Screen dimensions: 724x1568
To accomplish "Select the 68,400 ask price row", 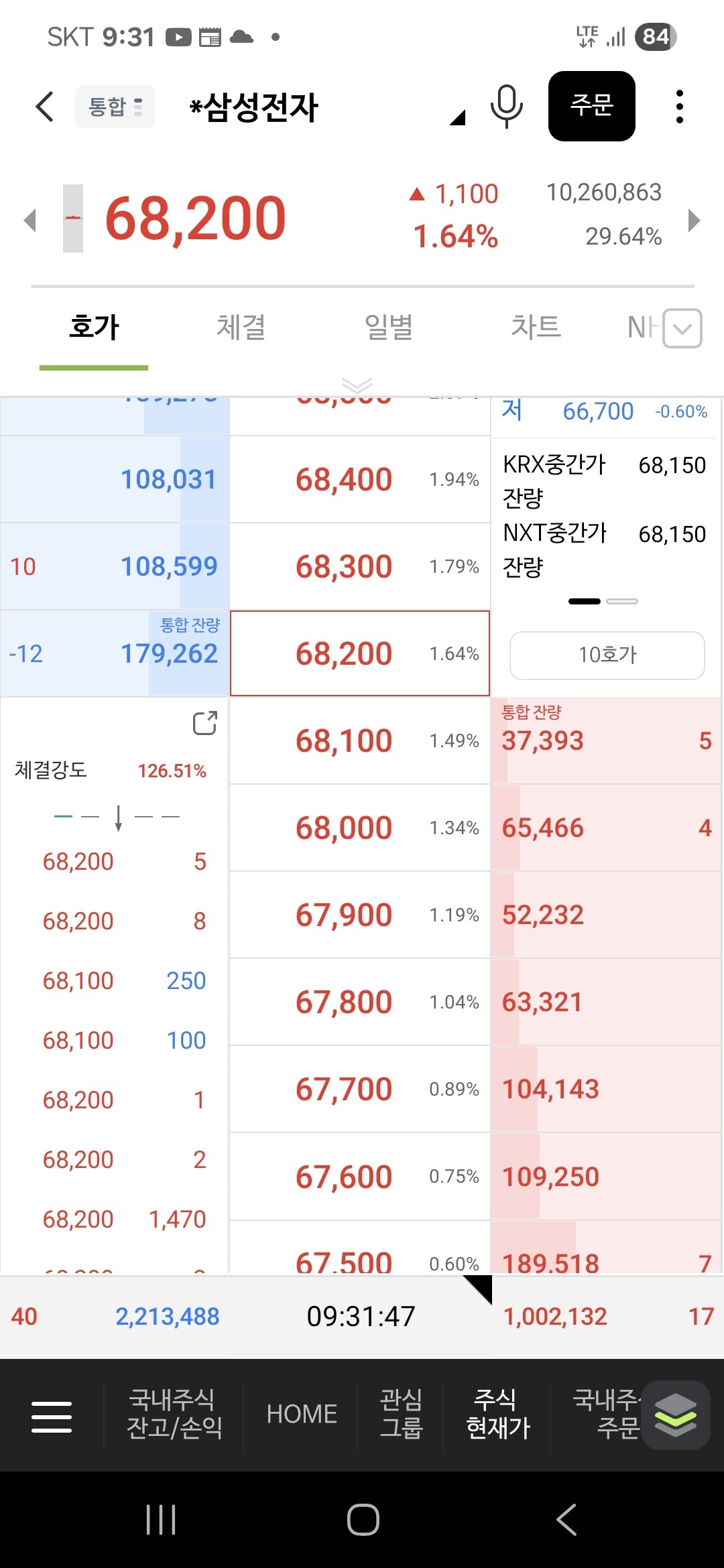I will click(359, 480).
